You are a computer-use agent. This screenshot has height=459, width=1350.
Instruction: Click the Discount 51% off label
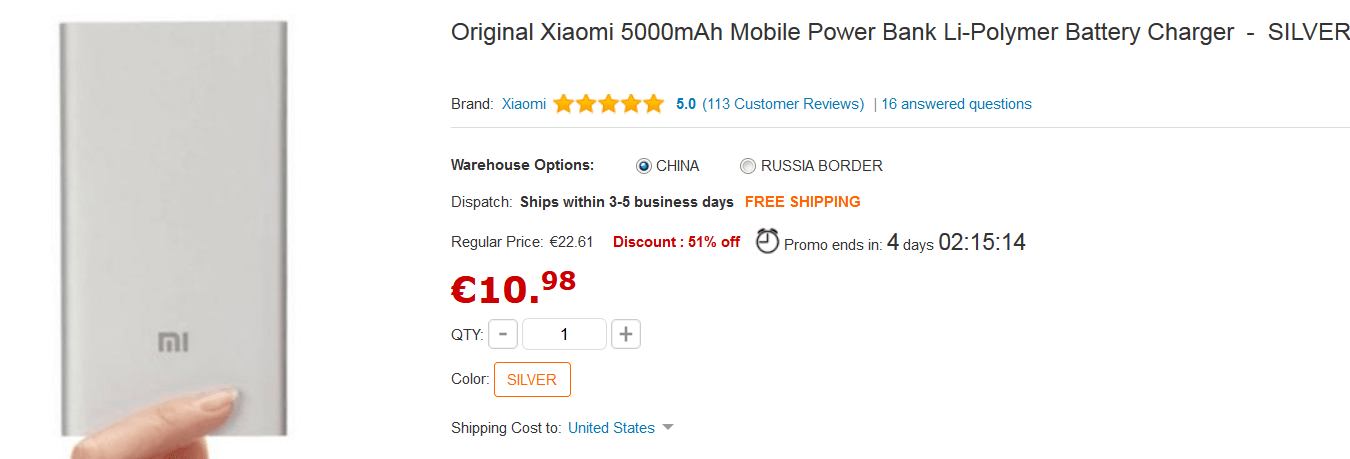676,242
